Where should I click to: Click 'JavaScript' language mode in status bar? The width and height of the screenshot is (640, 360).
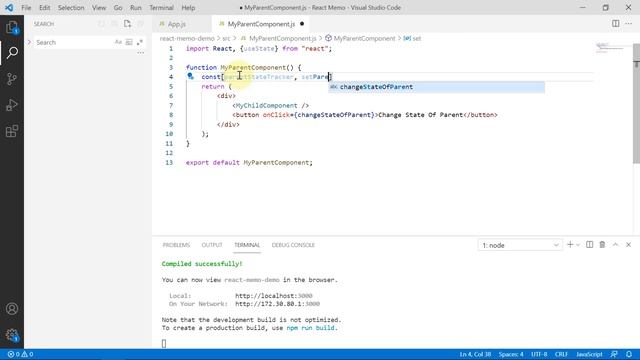pyautogui.click(x=589, y=354)
